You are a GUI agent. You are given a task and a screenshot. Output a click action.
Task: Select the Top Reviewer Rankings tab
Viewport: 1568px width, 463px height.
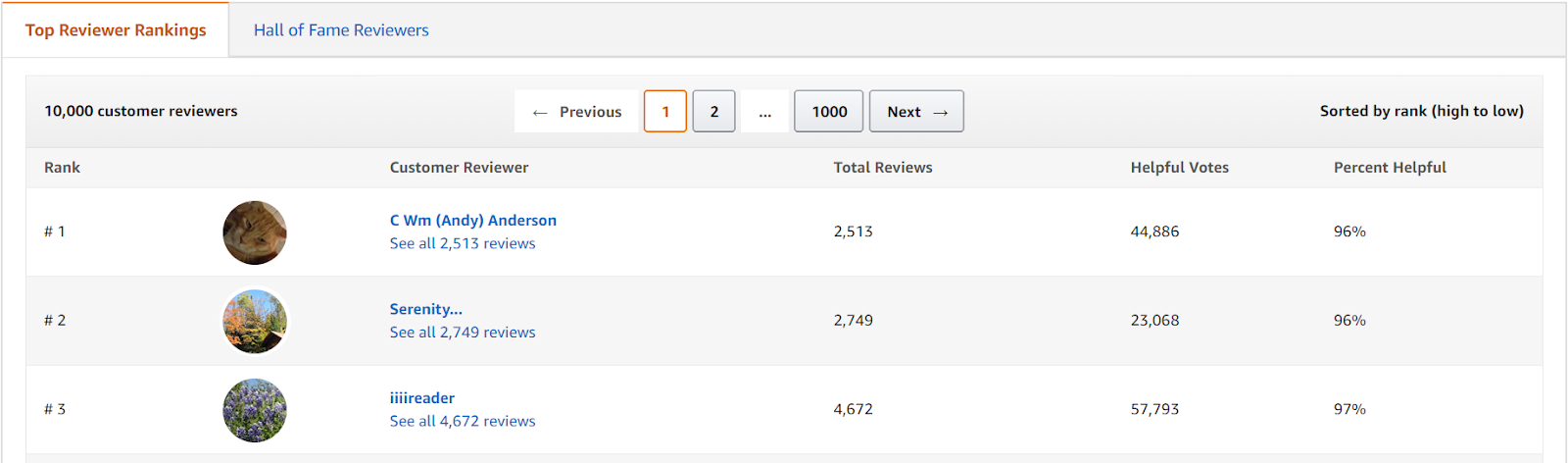pos(116,30)
